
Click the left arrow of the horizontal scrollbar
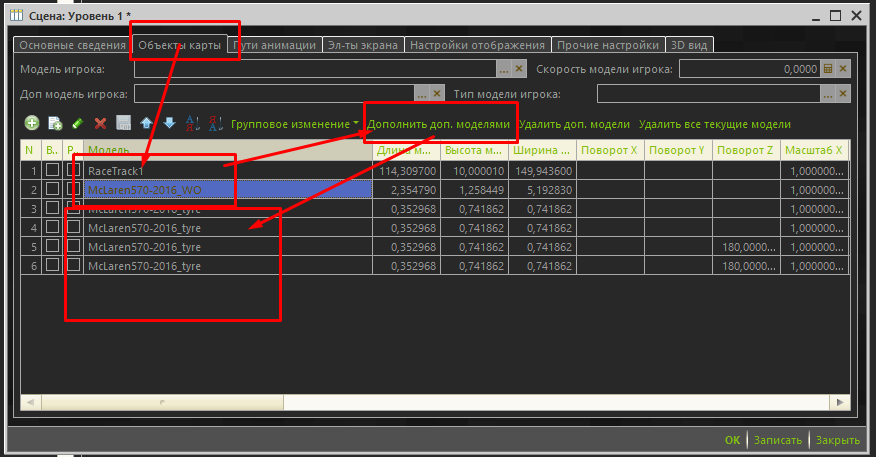point(31,402)
